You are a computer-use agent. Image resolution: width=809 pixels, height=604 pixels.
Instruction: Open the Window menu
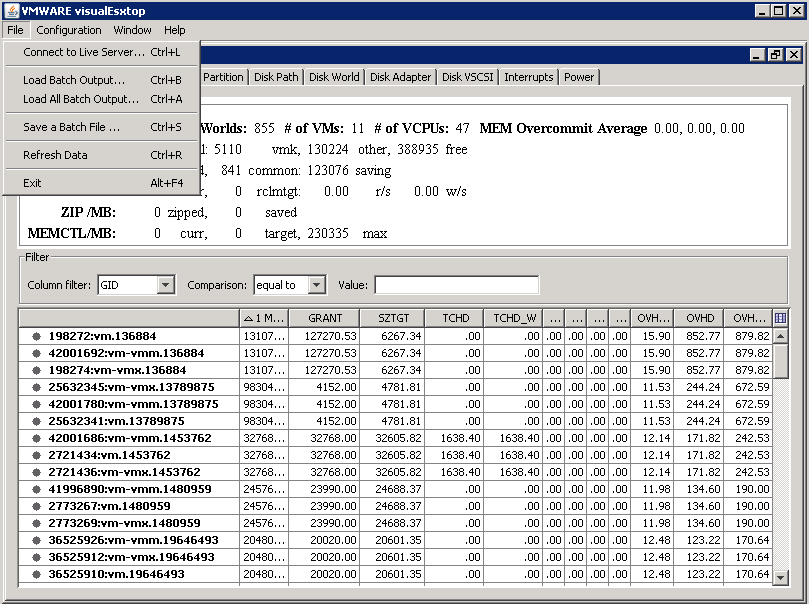pos(132,30)
